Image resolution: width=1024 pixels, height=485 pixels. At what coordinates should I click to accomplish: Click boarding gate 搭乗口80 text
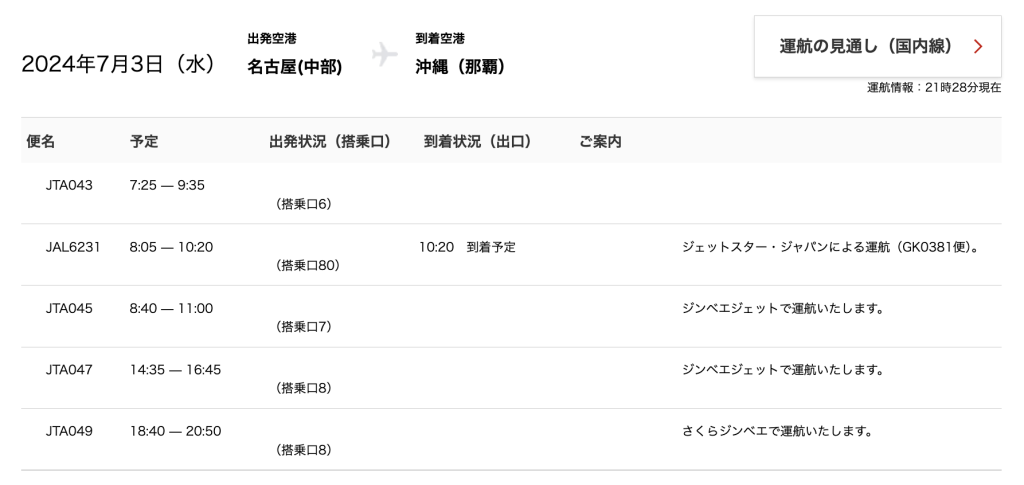tap(308, 266)
